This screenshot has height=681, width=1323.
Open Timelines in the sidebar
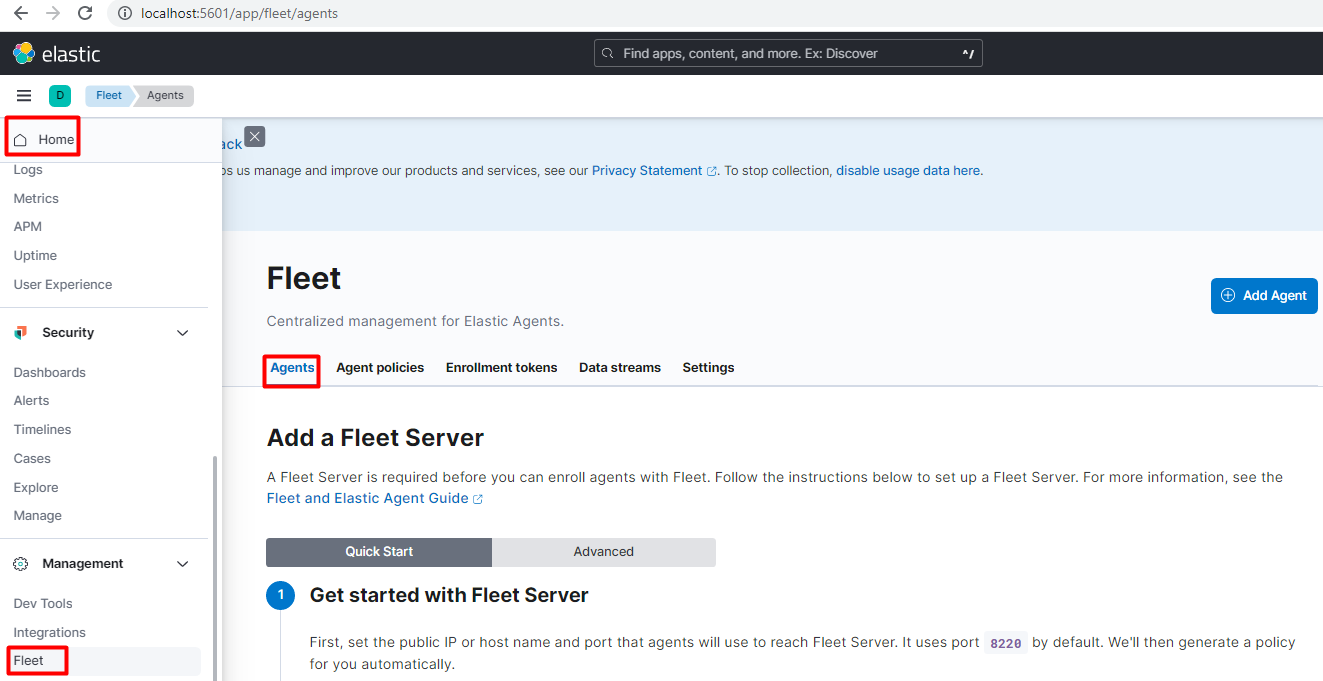43,430
